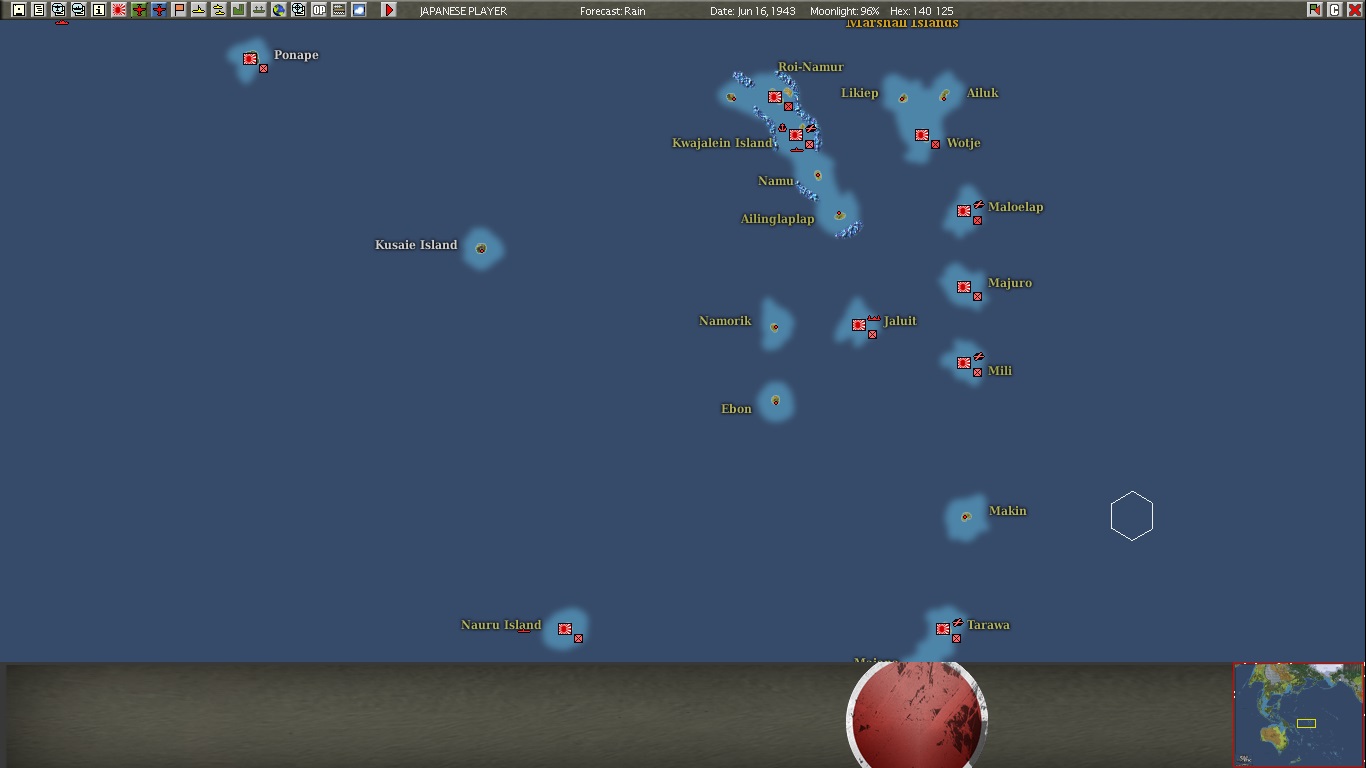Open the list-page report icon in the toolbar
This screenshot has height=768, width=1366.
click(38, 10)
